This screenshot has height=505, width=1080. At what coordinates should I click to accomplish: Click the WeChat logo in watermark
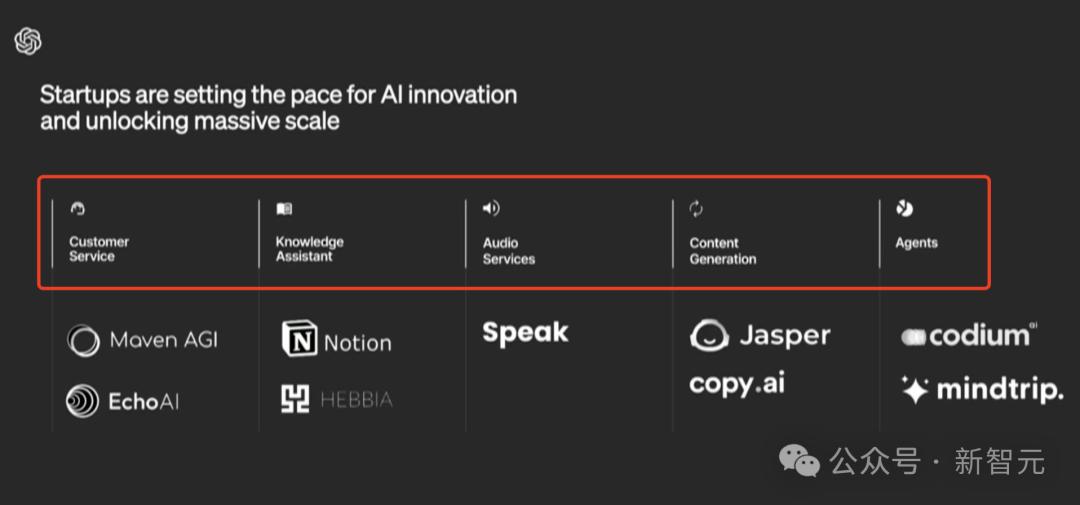[799, 461]
